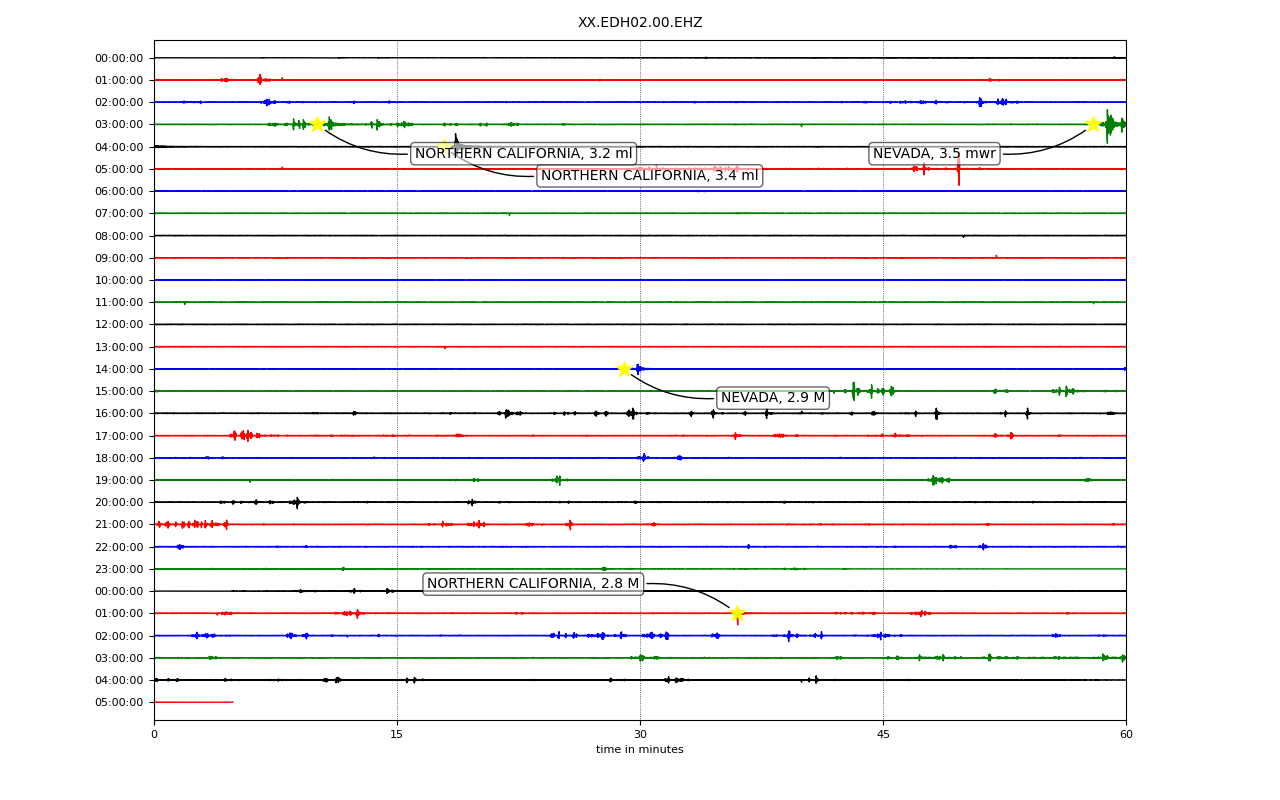The image size is (1280, 800).
Task: Click the XX.EDH02.00.EHZ plot title
Action: (x=640, y=22)
